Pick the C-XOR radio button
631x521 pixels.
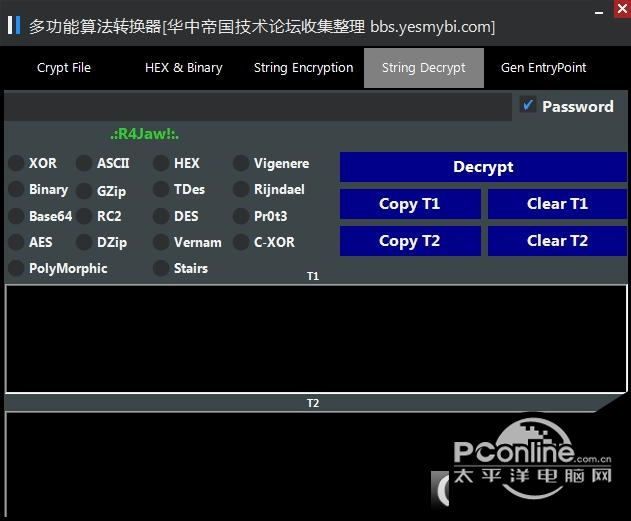(241, 242)
